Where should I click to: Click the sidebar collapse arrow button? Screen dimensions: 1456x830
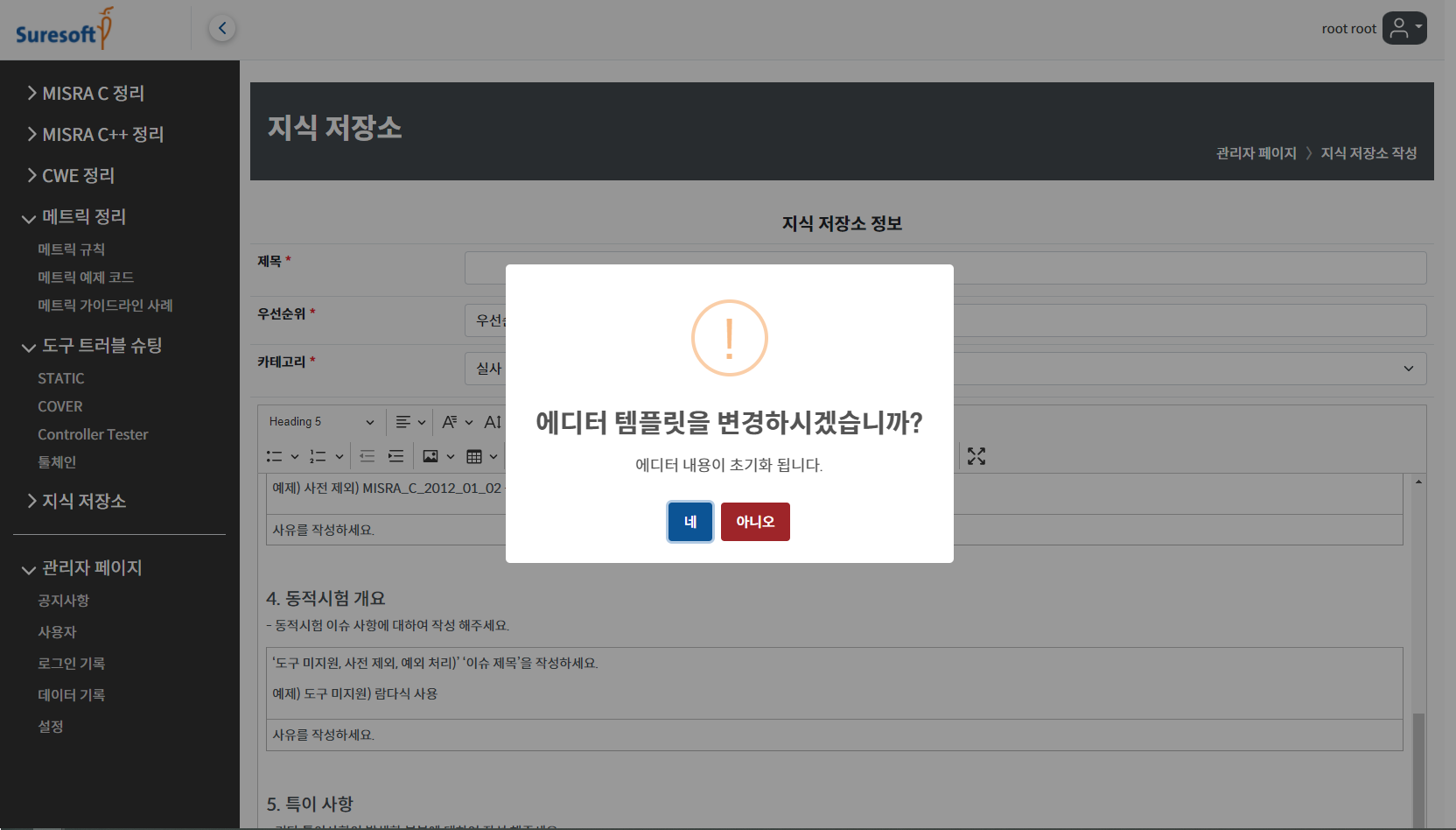point(222,28)
